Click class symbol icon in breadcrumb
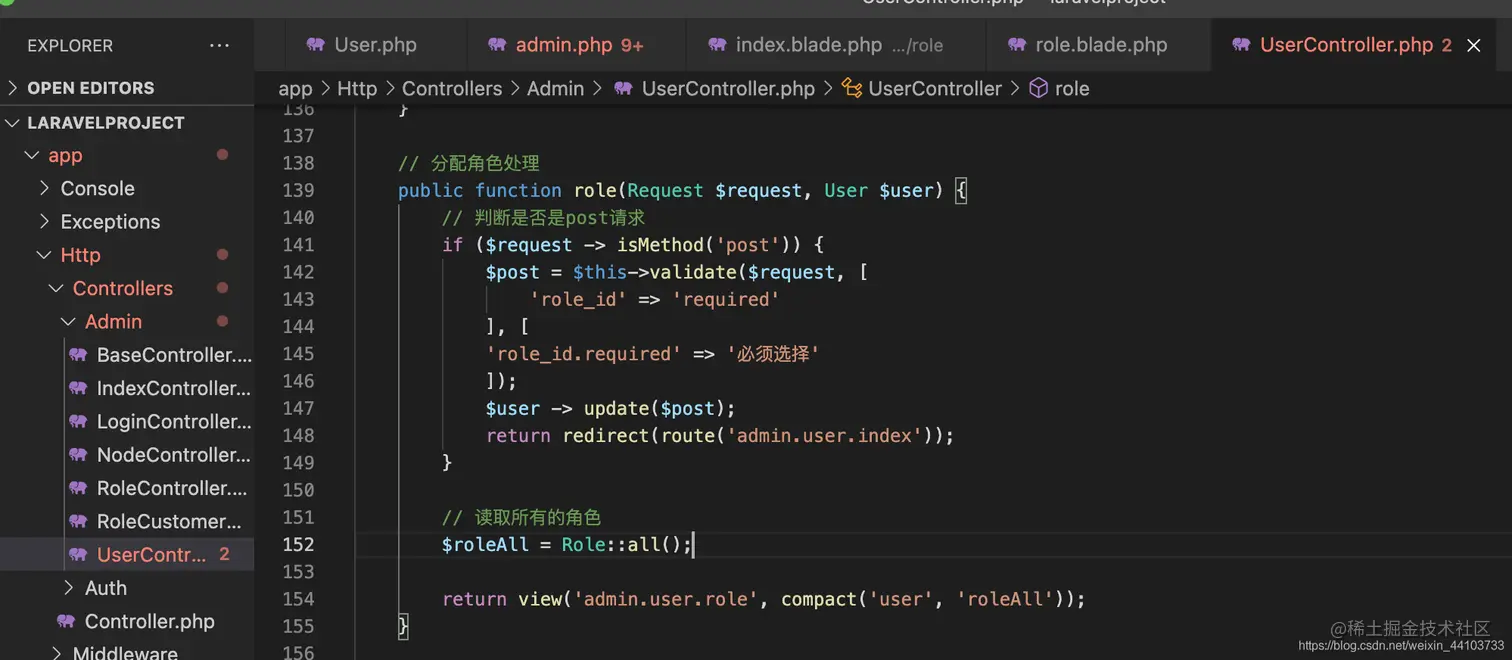This screenshot has width=1512, height=660. [x=852, y=88]
